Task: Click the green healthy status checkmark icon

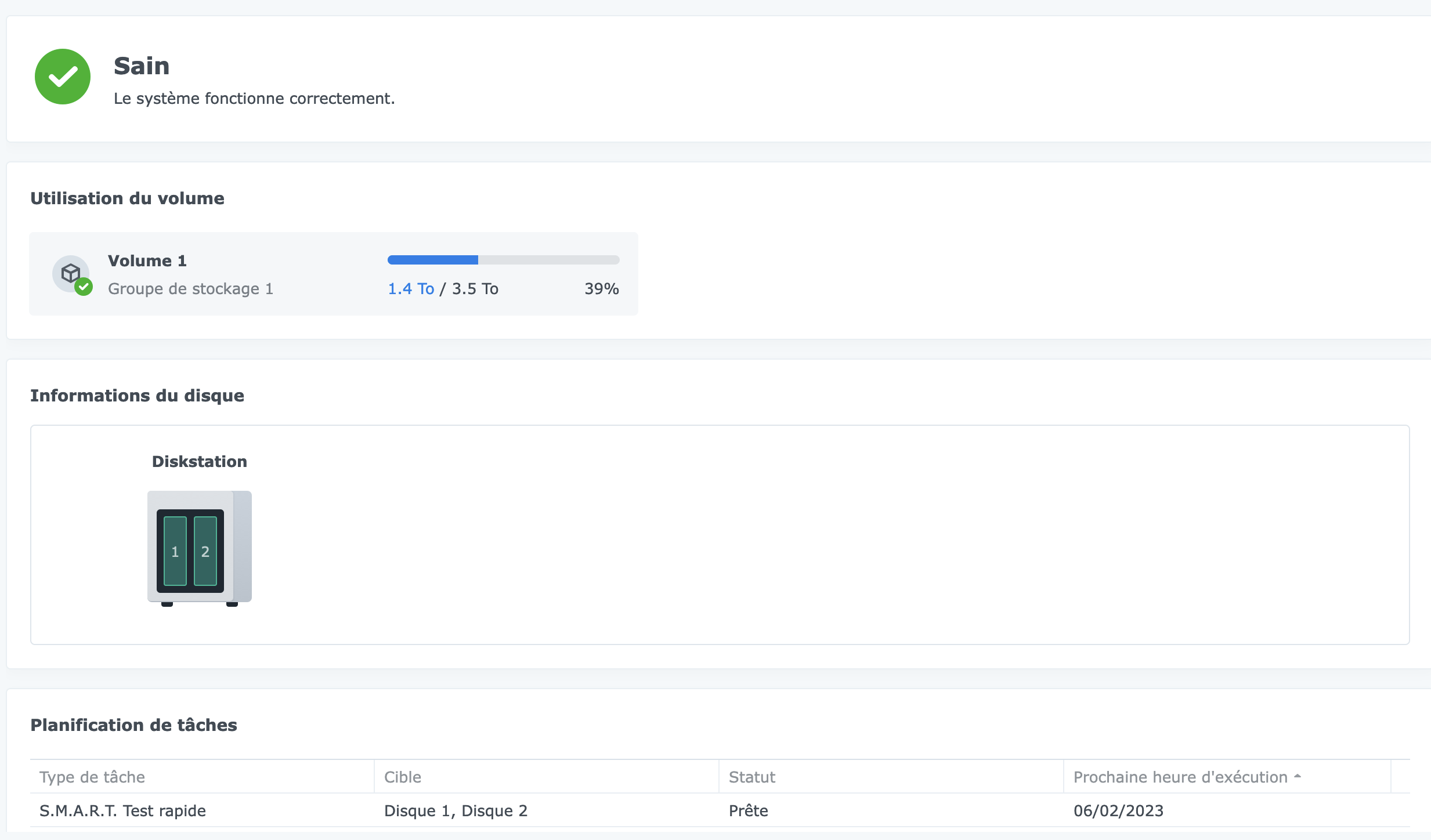Action: [x=63, y=77]
